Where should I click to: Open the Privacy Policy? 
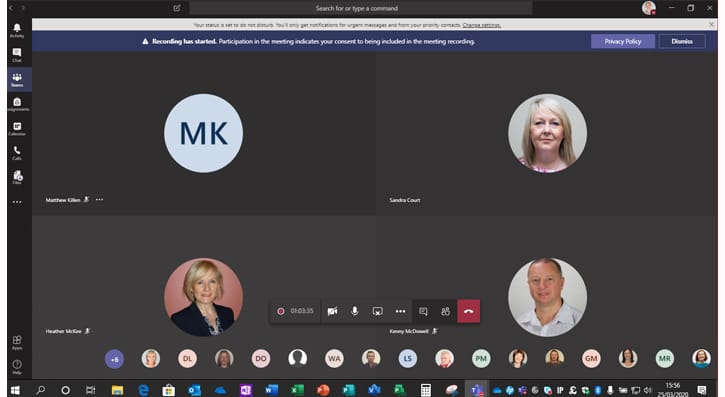(623, 42)
